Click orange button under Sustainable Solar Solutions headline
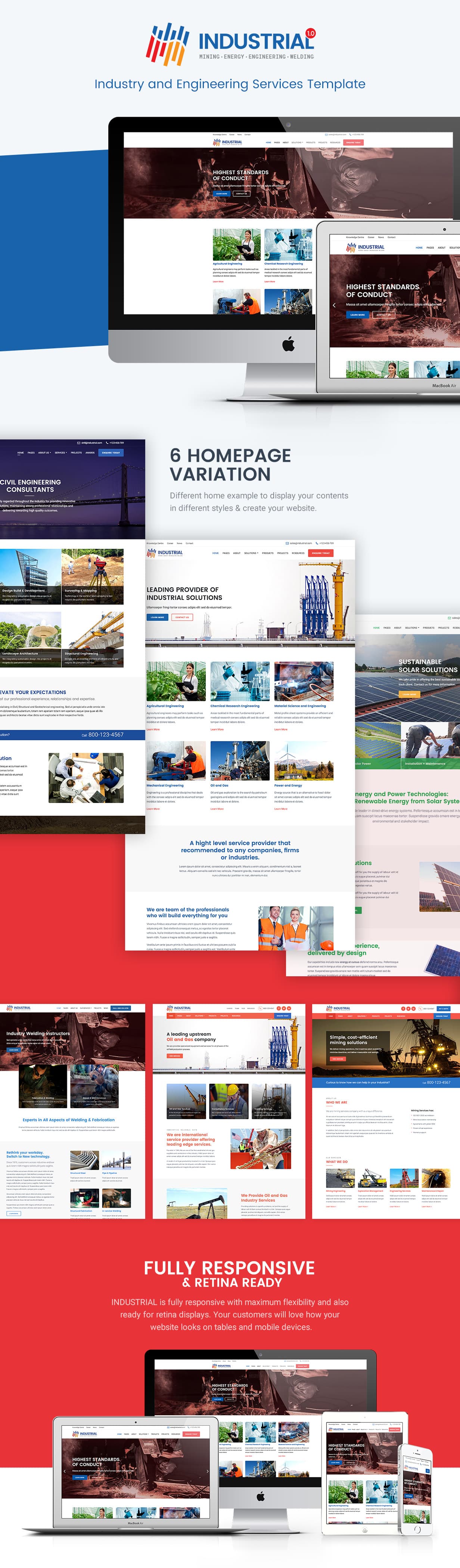 (409, 694)
